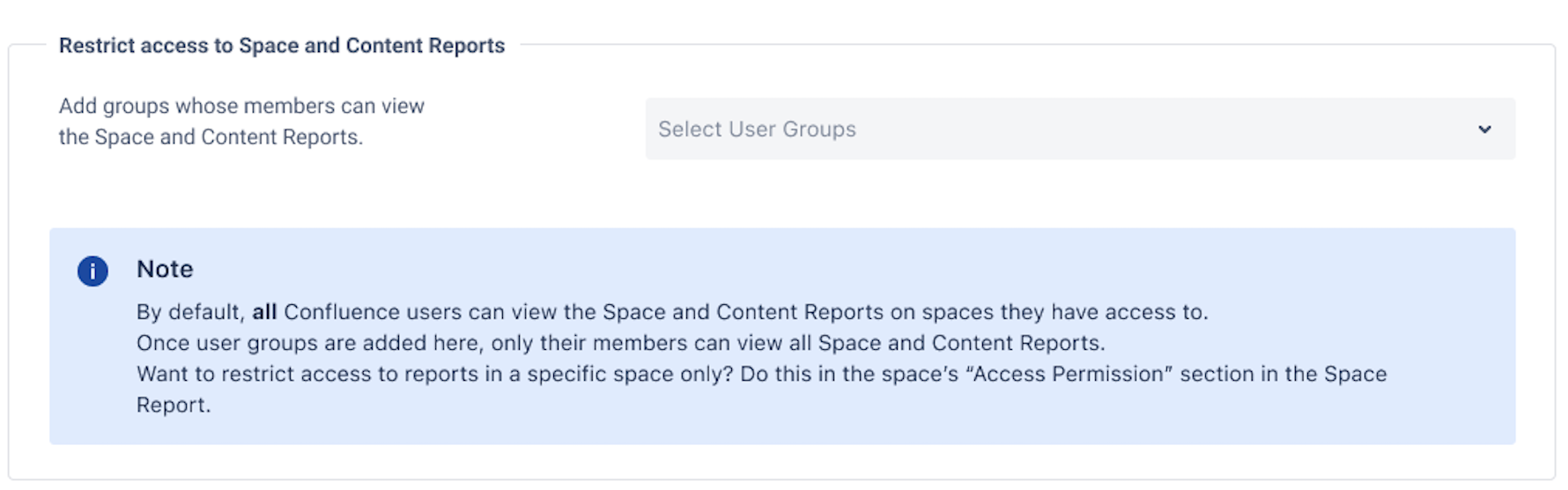Click the final word "Report." in the note
Viewport: 1568px width, 490px height.
click(x=174, y=405)
